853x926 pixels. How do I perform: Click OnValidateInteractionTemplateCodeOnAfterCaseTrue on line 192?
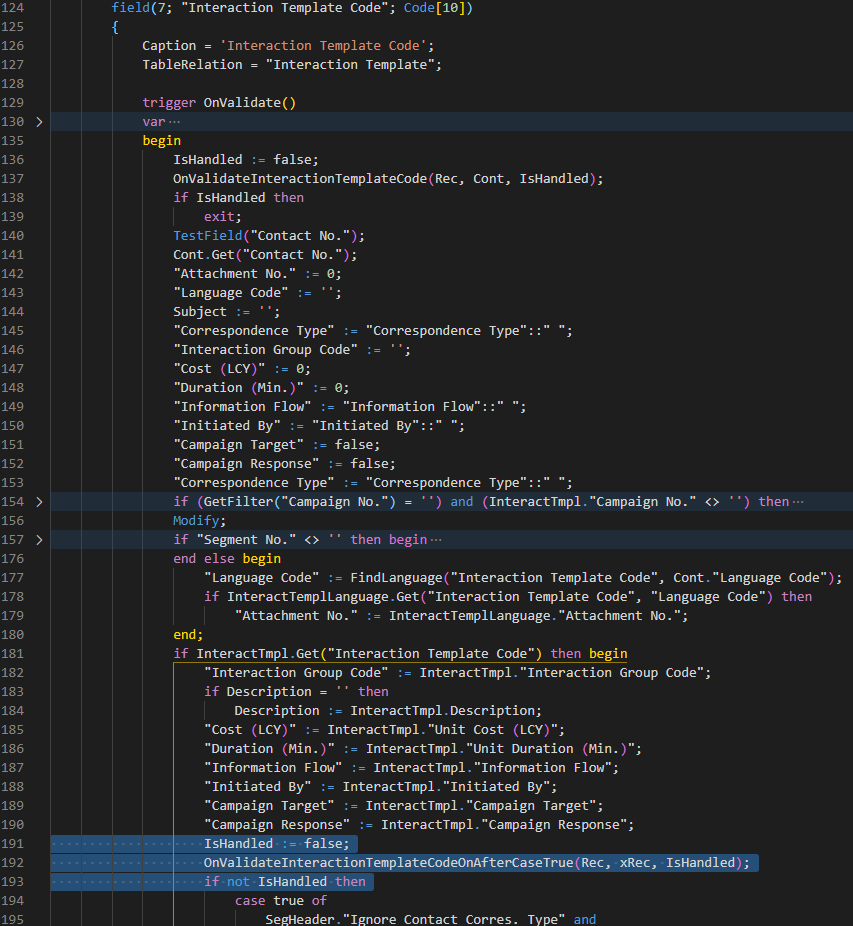pos(388,863)
